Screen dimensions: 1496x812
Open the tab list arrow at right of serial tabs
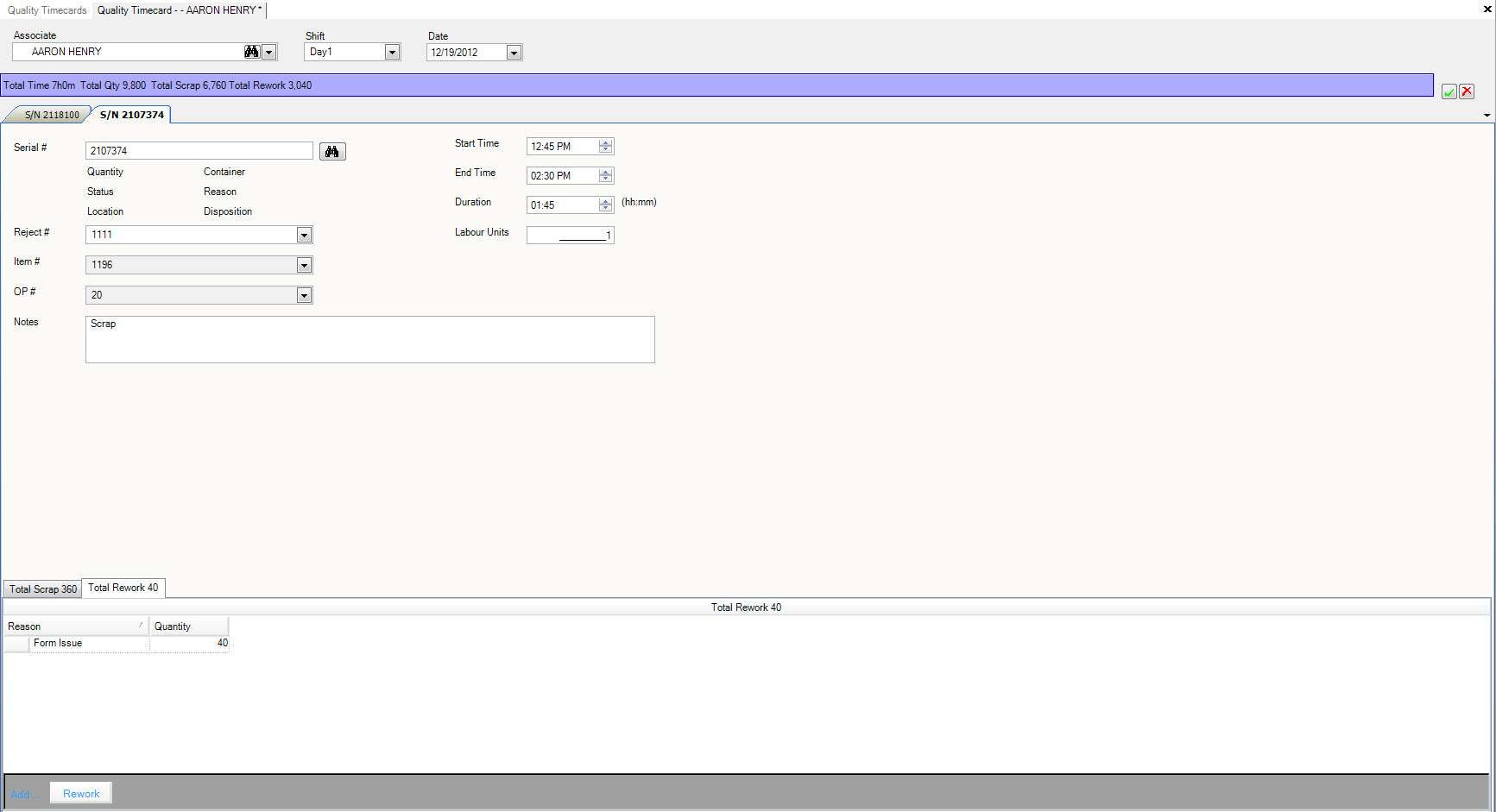pyautogui.click(x=1487, y=115)
